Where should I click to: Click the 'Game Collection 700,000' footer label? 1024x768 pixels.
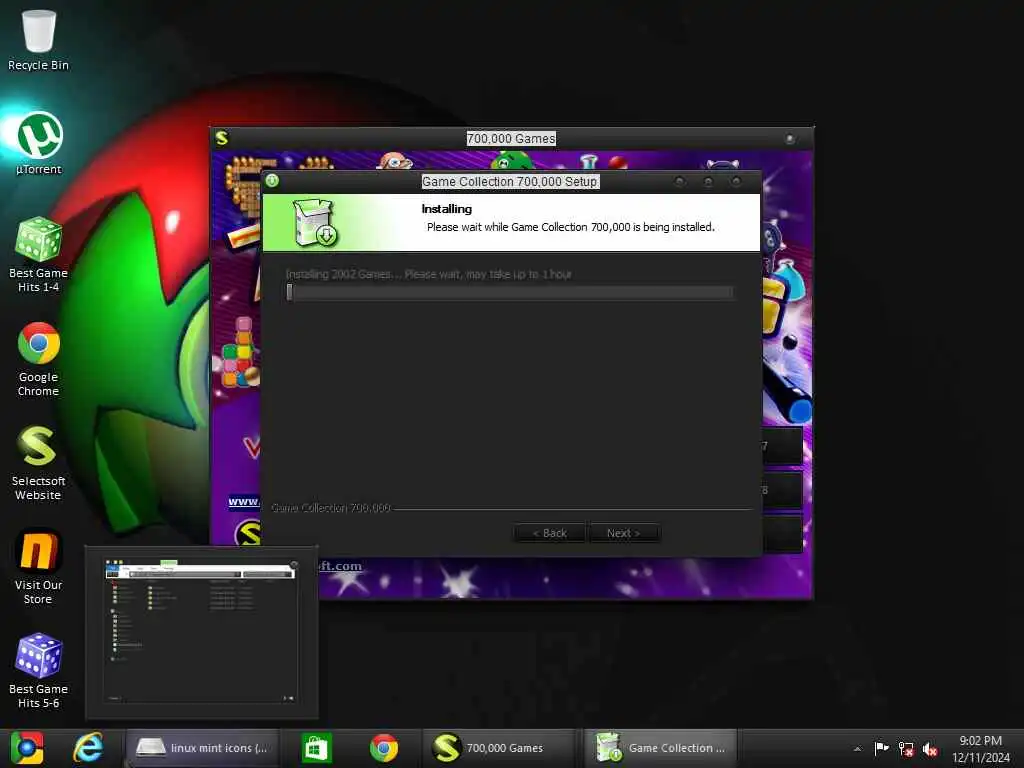330,507
